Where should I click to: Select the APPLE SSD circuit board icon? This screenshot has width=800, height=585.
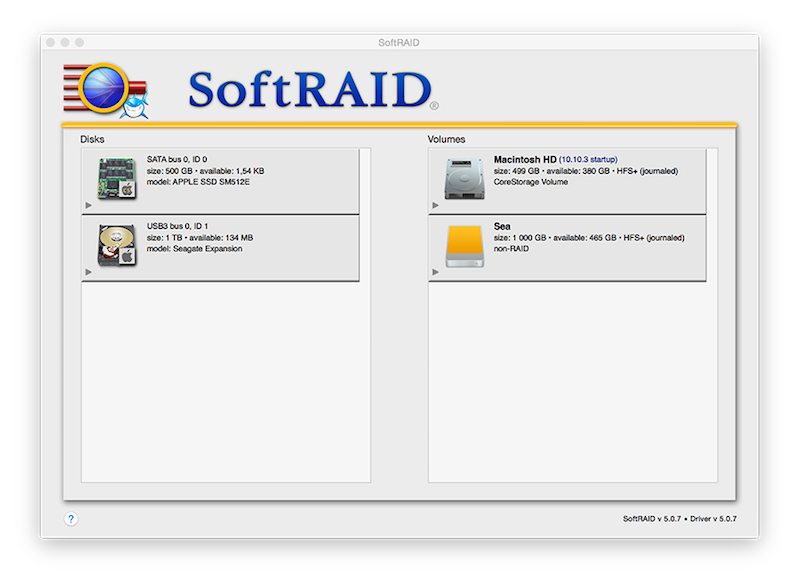[116, 177]
